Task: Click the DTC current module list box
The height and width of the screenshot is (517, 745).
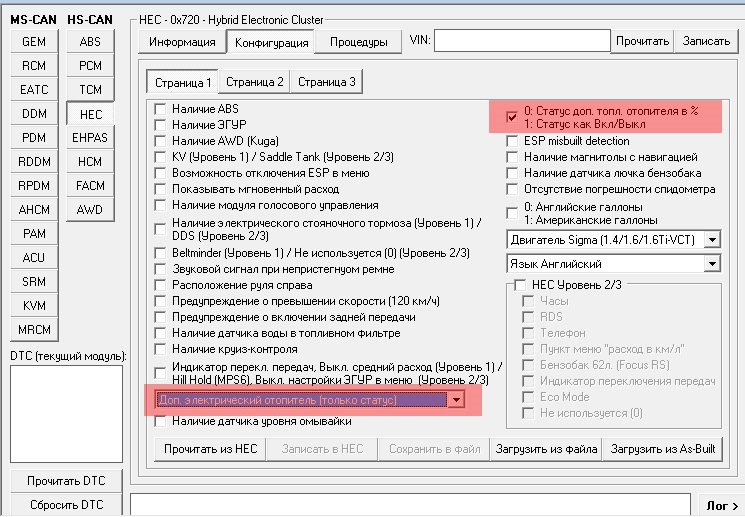Action: (x=67, y=414)
